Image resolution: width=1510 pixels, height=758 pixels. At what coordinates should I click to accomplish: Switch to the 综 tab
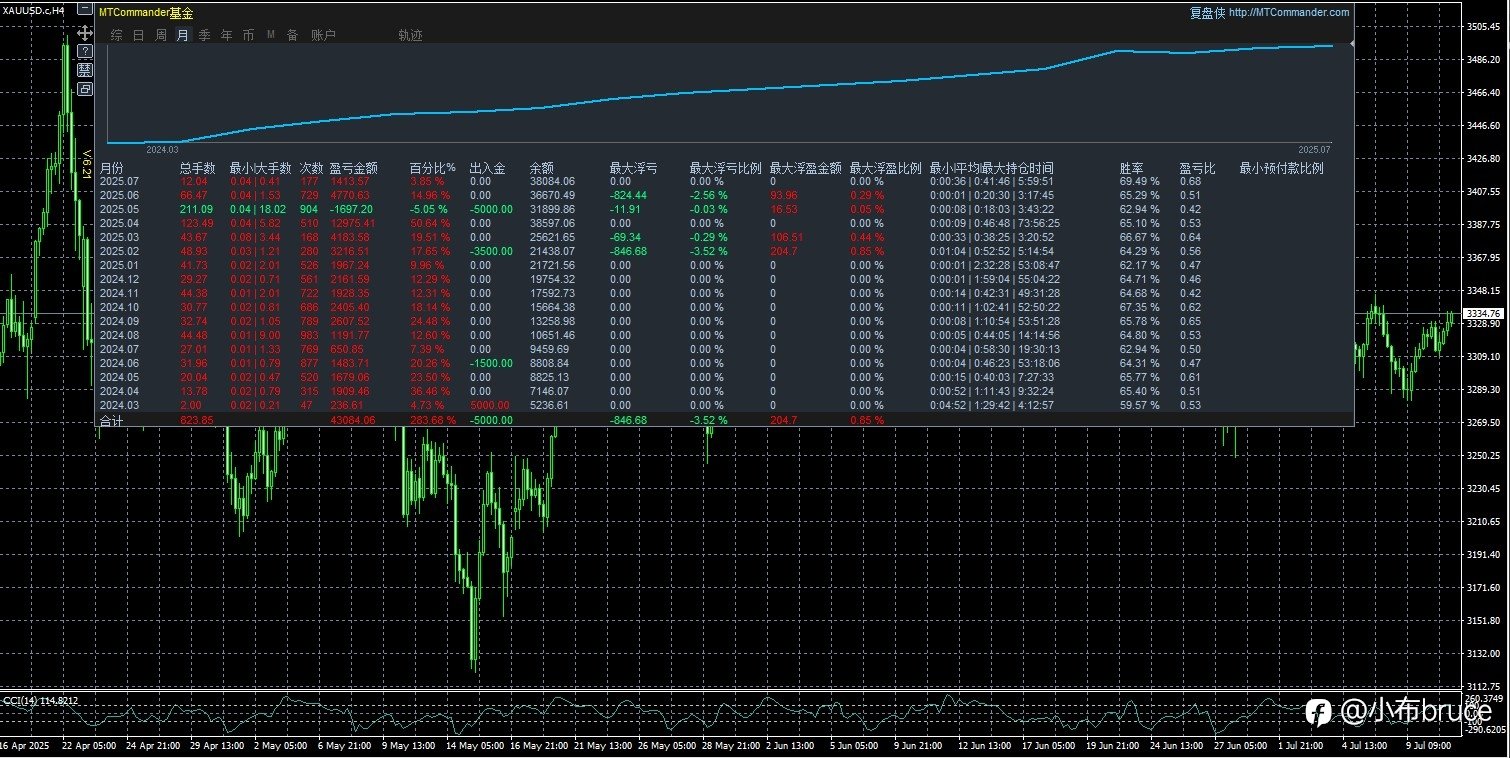point(117,35)
